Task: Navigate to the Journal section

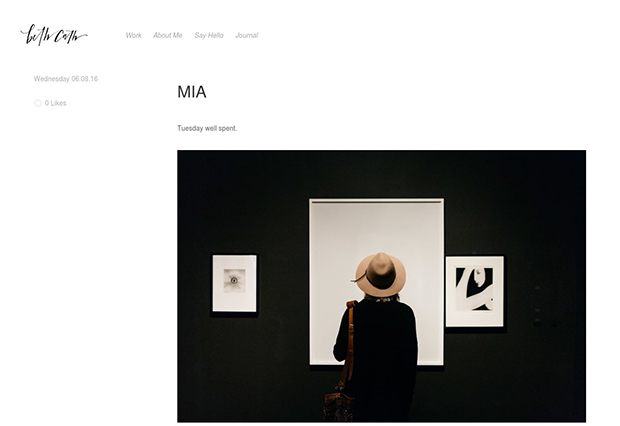Action: (247, 35)
